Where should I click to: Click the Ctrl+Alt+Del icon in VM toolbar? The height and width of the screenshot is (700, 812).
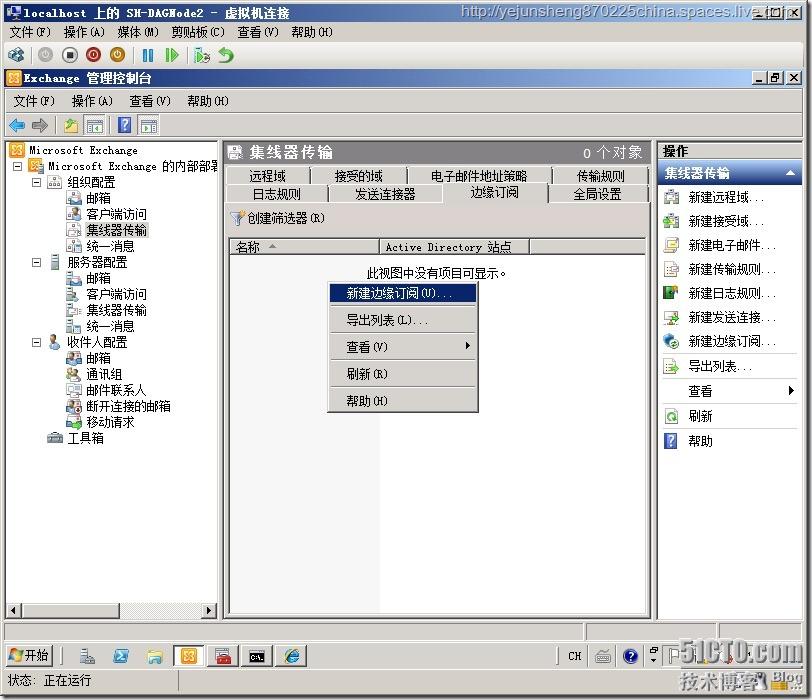point(16,55)
